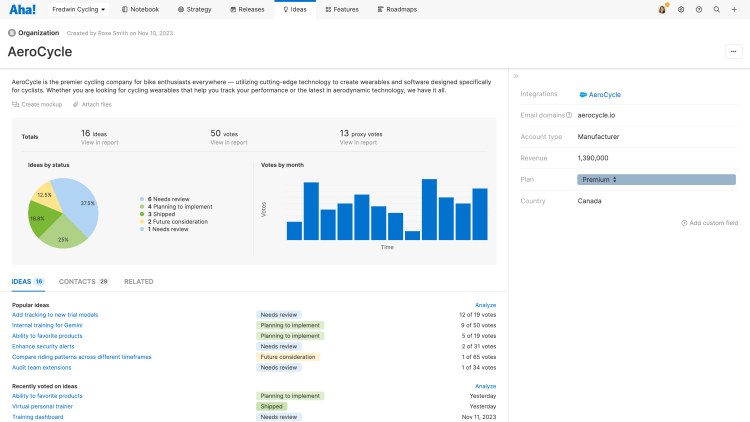Click the 4 Planning to implement legend entry
The height and width of the screenshot is (422, 750).
(176, 207)
